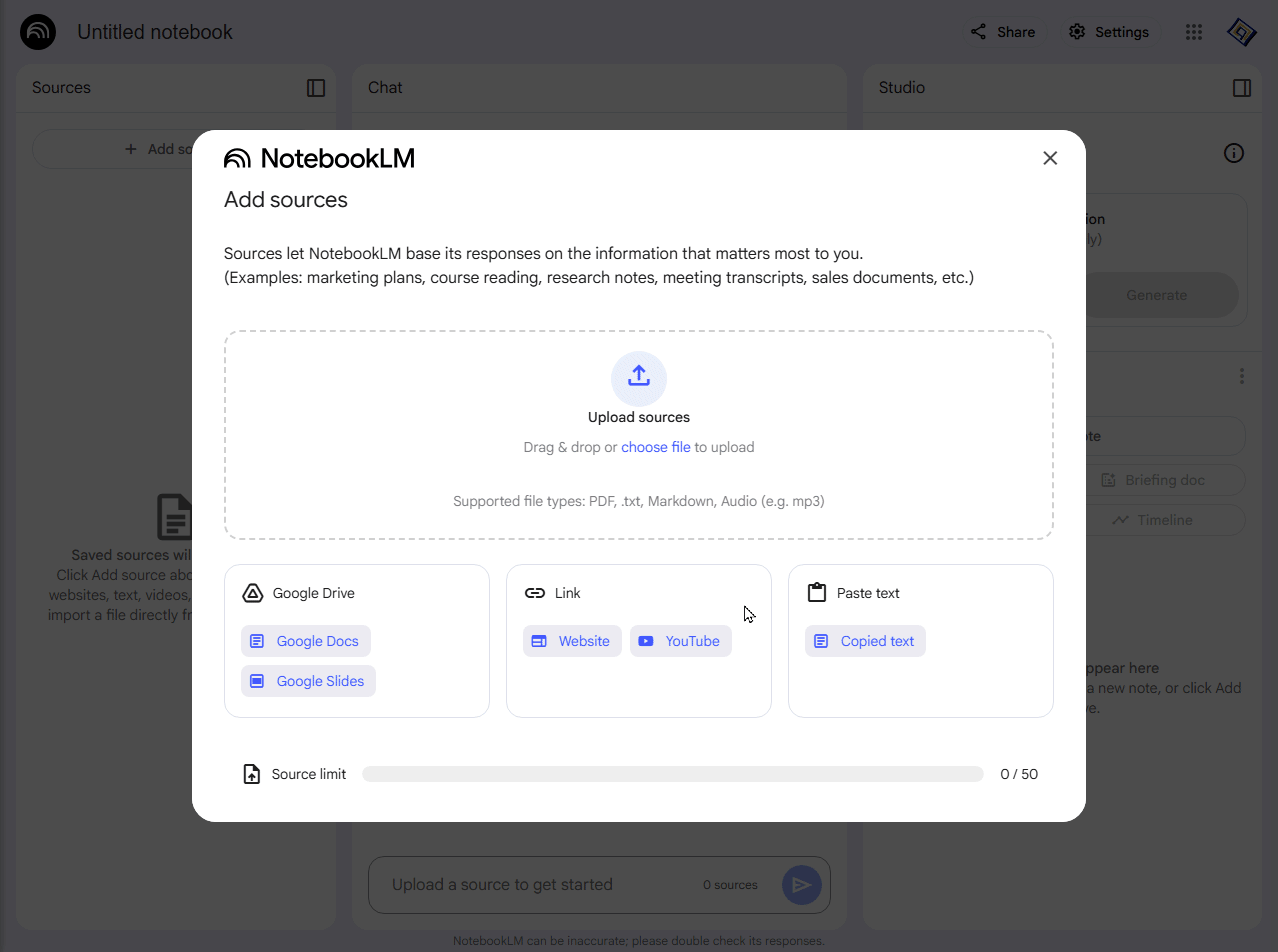Click the Studio info icon
Image resolution: width=1278 pixels, height=952 pixels.
pos(1234,153)
